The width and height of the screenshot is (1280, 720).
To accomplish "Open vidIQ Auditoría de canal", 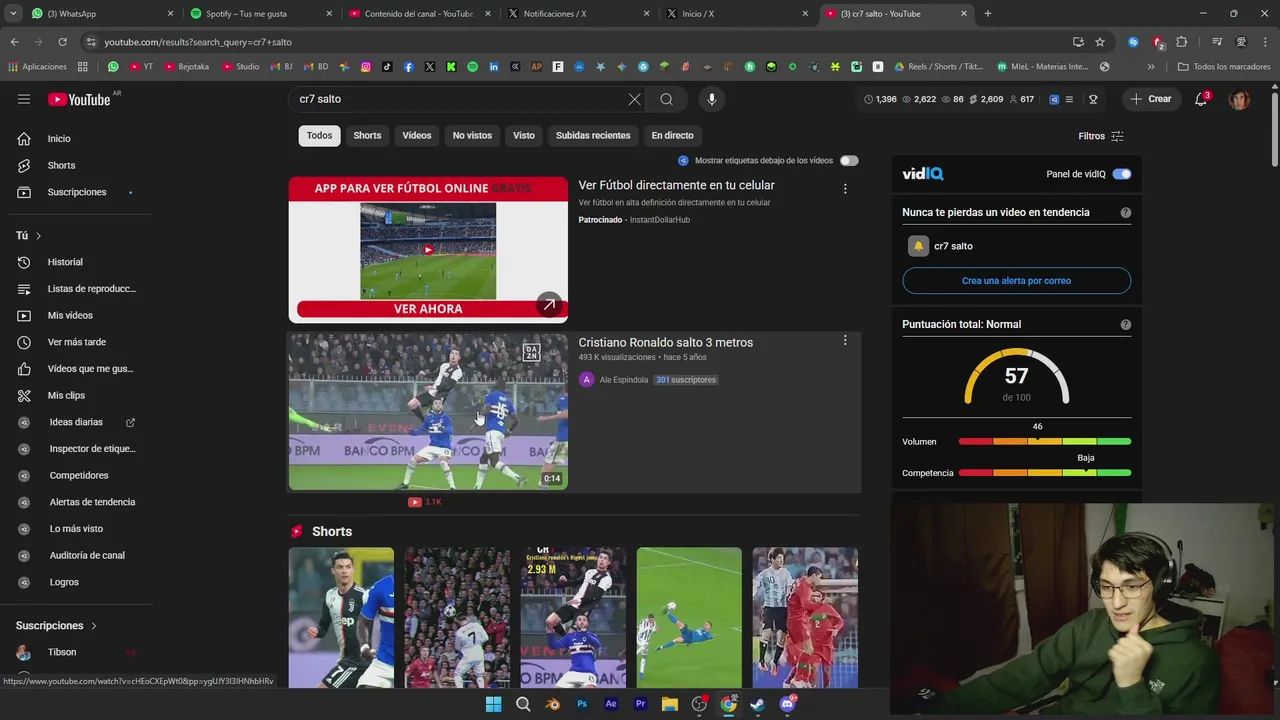I will [87, 555].
